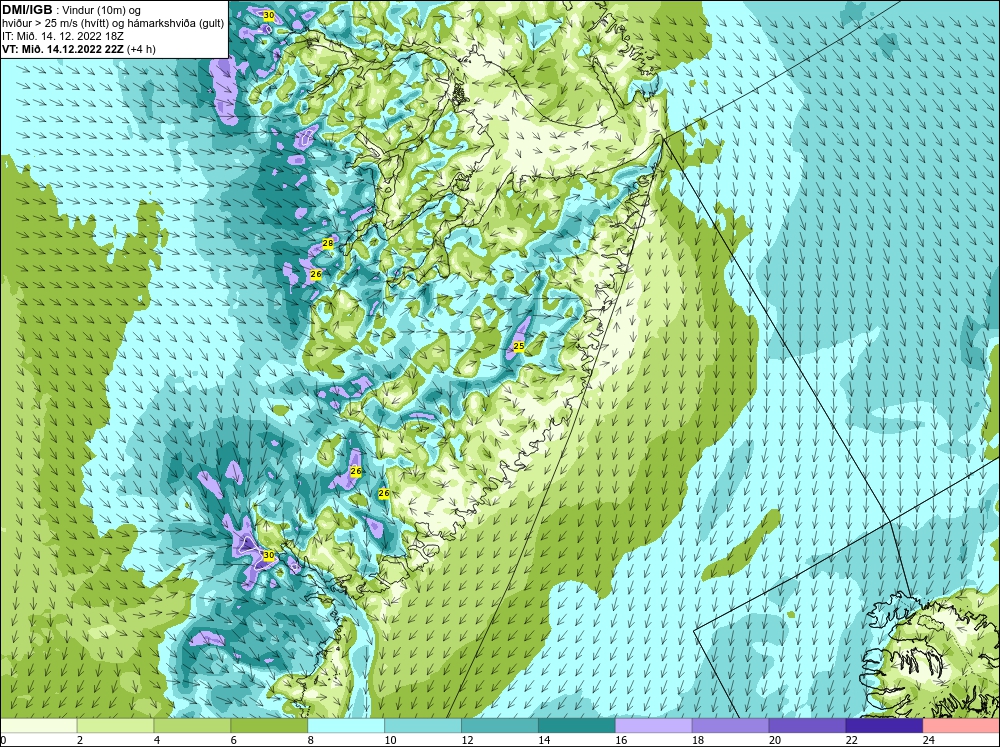Select the pale cyan 8–10 legend swatch
Screen dimensions: 1000x747
pyautogui.click(x=346, y=726)
